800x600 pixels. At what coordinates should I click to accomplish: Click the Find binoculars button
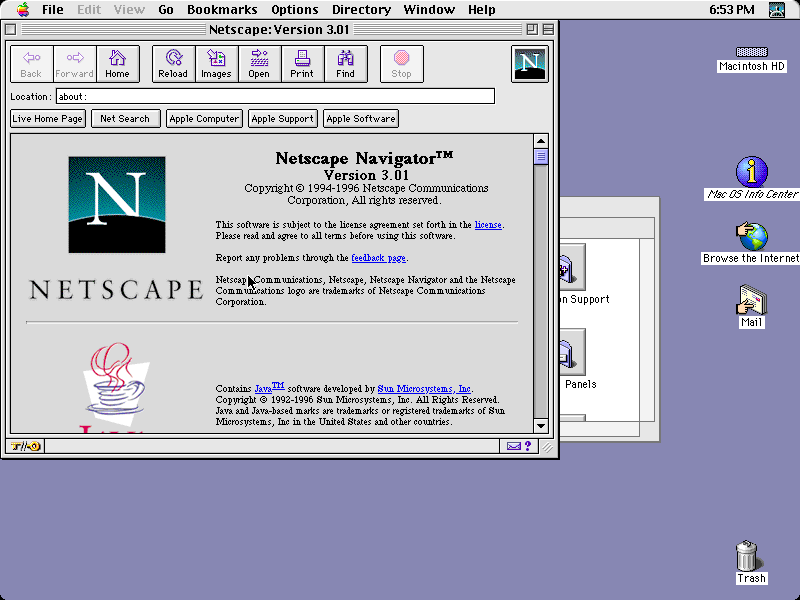pyautogui.click(x=345, y=64)
